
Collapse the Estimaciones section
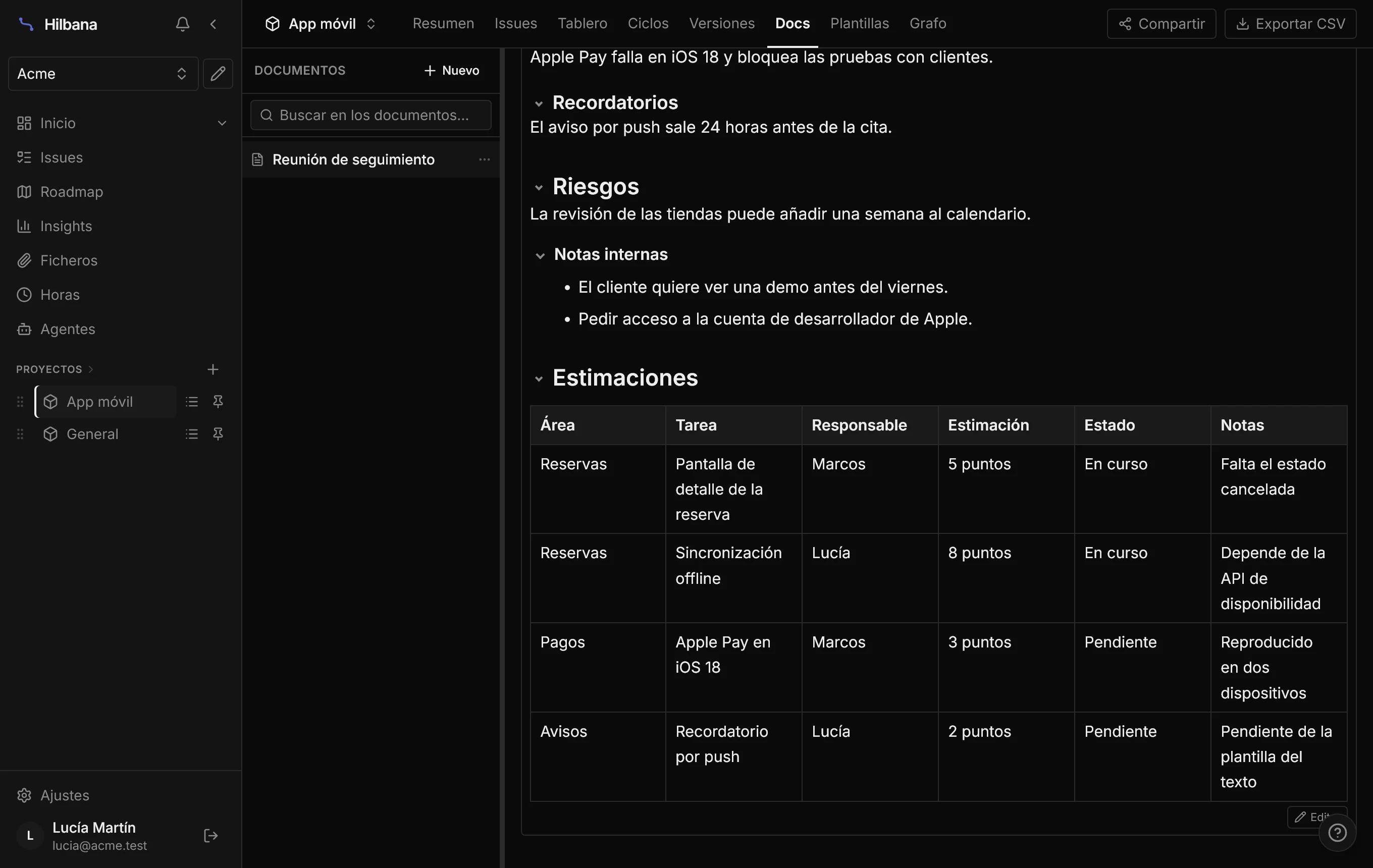pos(538,378)
